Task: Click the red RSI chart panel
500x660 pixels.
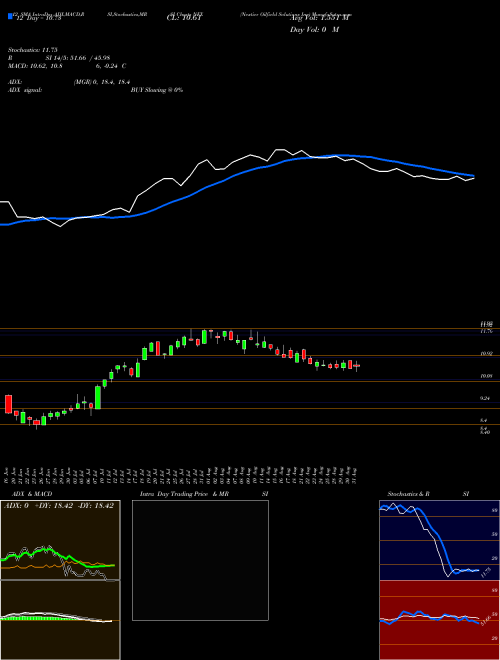Action: [439, 620]
